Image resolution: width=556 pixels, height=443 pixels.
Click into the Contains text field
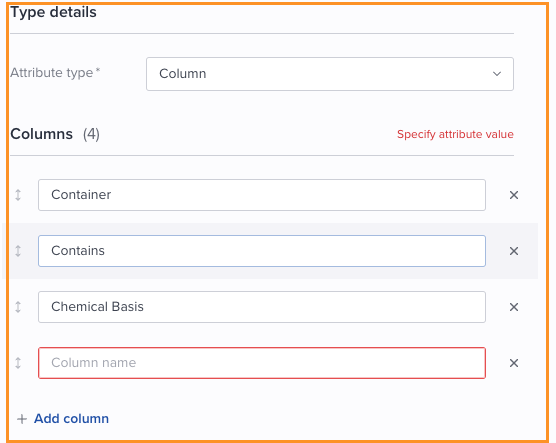pyautogui.click(x=262, y=251)
